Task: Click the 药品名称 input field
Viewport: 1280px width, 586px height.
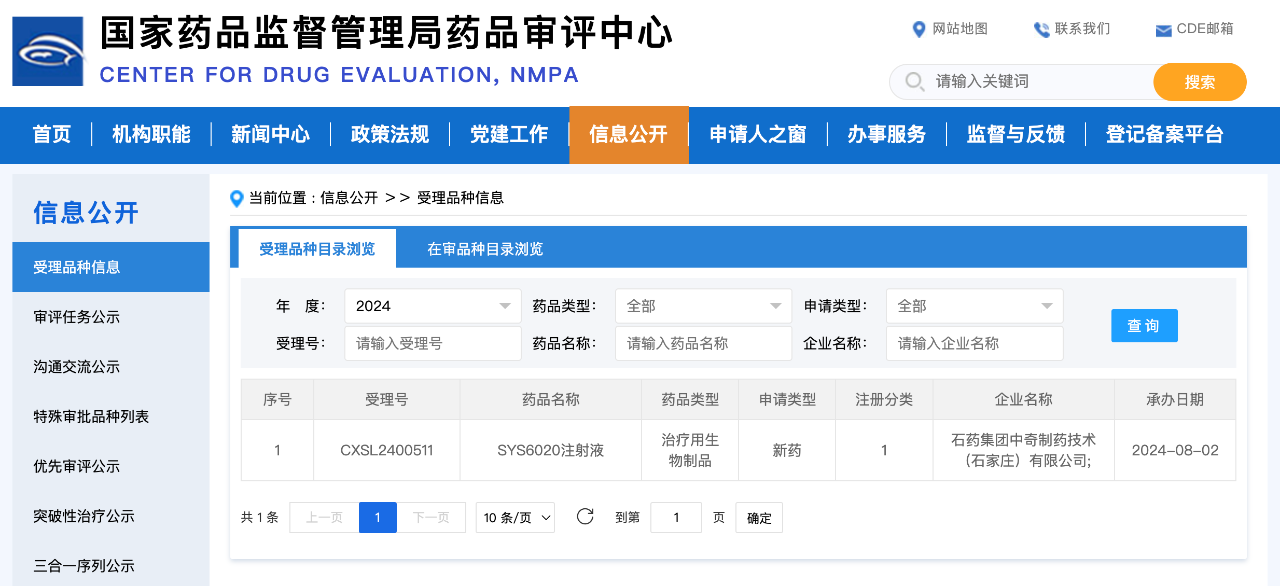Action: coord(703,343)
